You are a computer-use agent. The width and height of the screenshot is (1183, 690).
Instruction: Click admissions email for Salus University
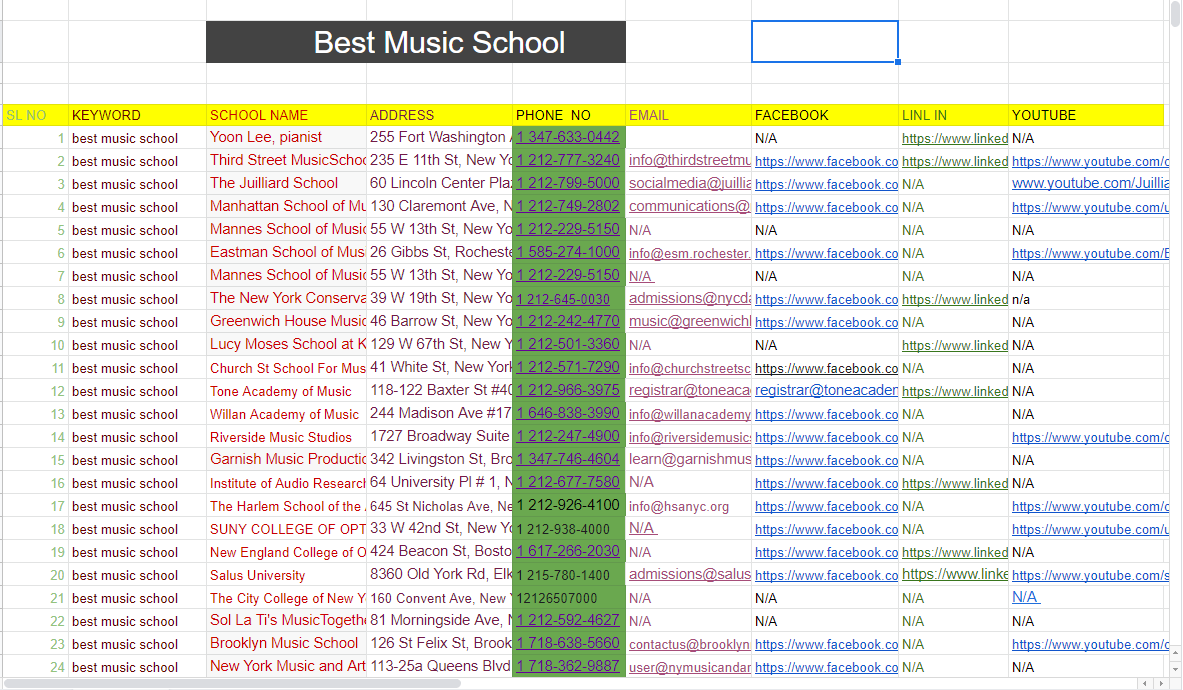689,575
